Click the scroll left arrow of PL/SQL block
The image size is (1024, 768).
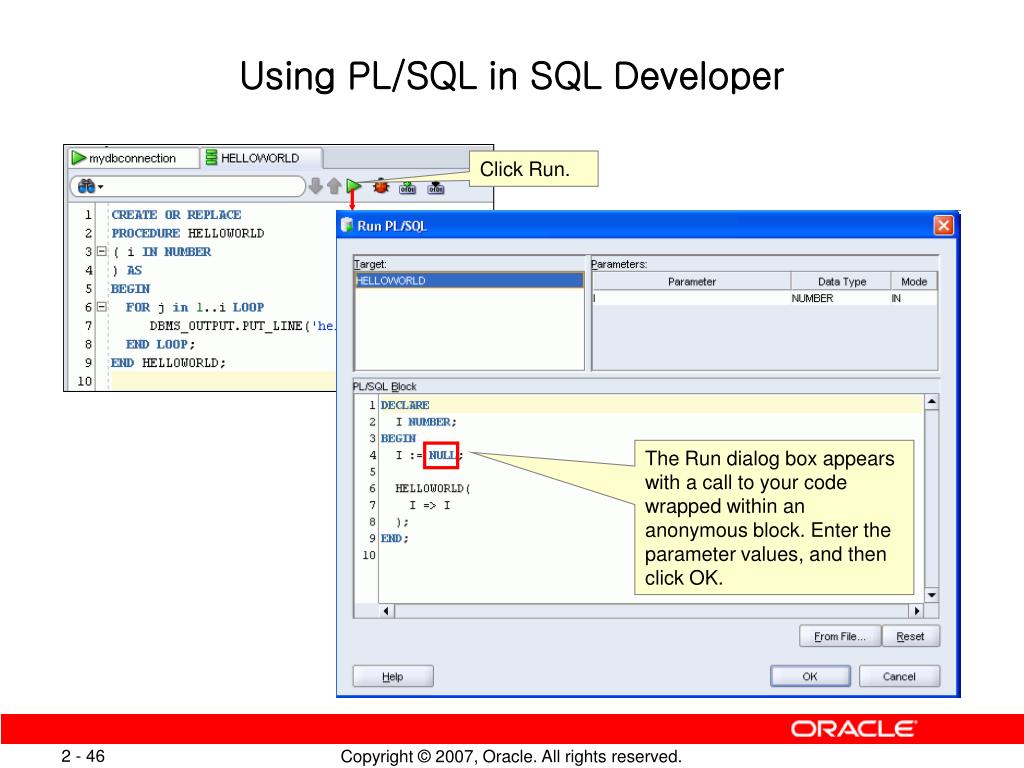tap(387, 611)
